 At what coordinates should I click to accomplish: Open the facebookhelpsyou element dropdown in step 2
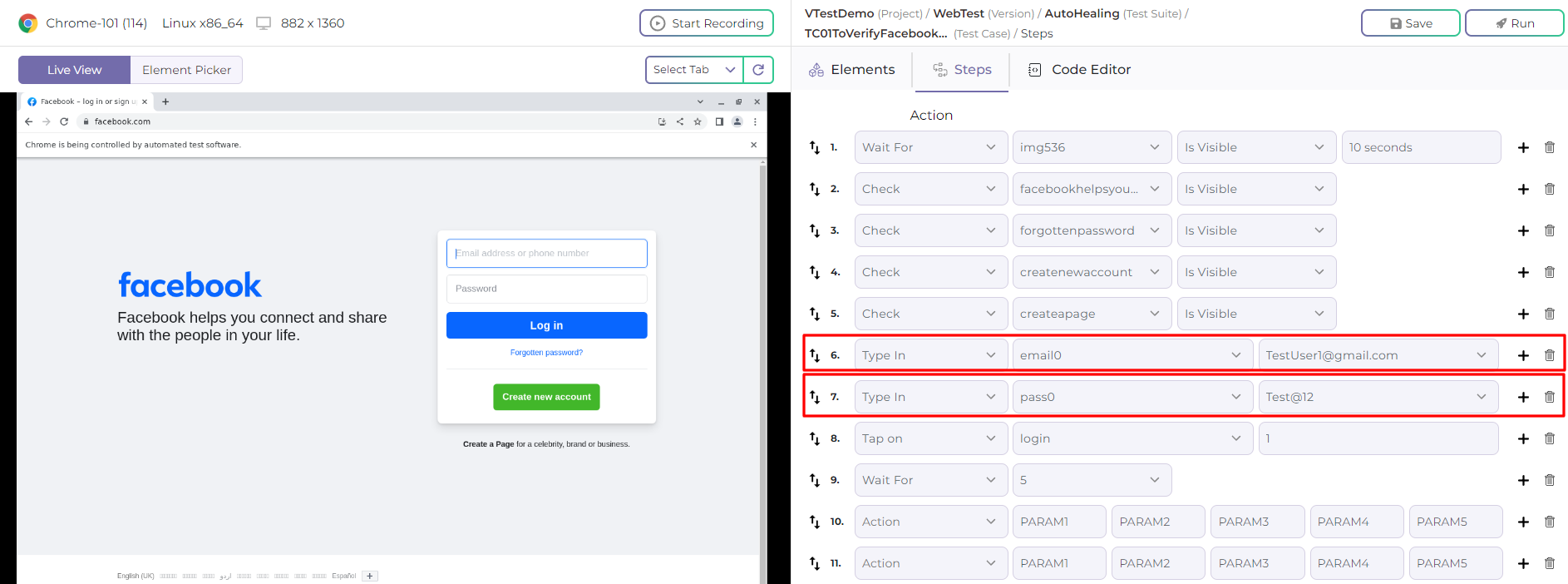pyautogui.click(x=1092, y=189)
